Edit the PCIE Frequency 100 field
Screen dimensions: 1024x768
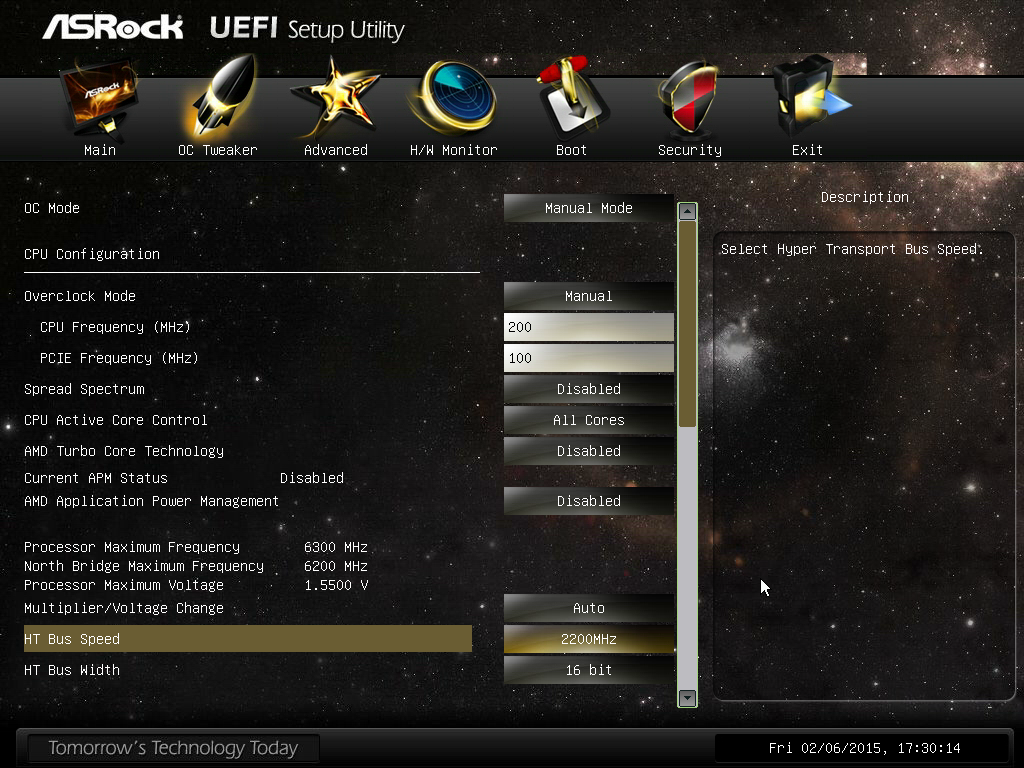click(588, 359)
